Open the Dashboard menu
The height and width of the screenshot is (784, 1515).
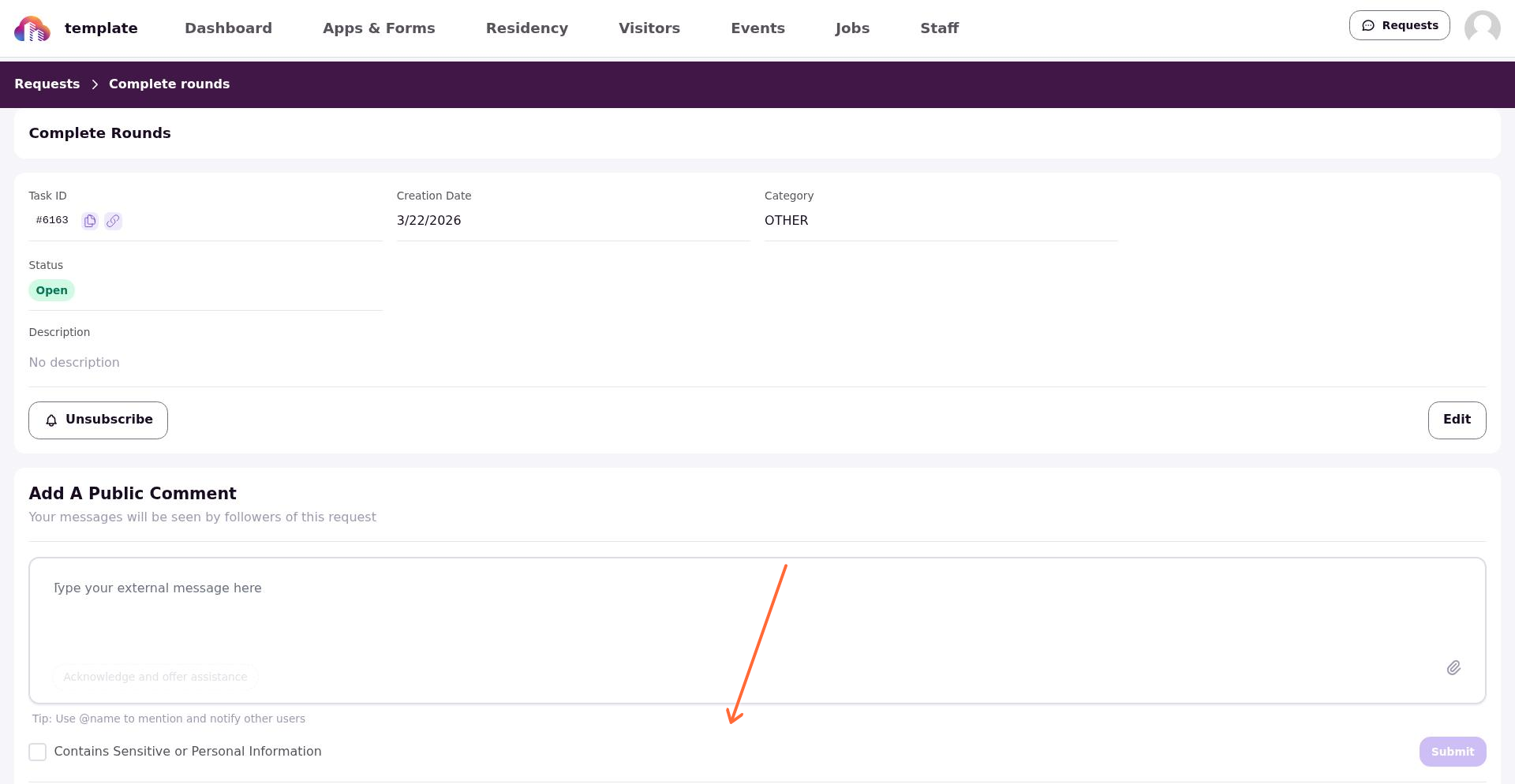coord(228,28)
